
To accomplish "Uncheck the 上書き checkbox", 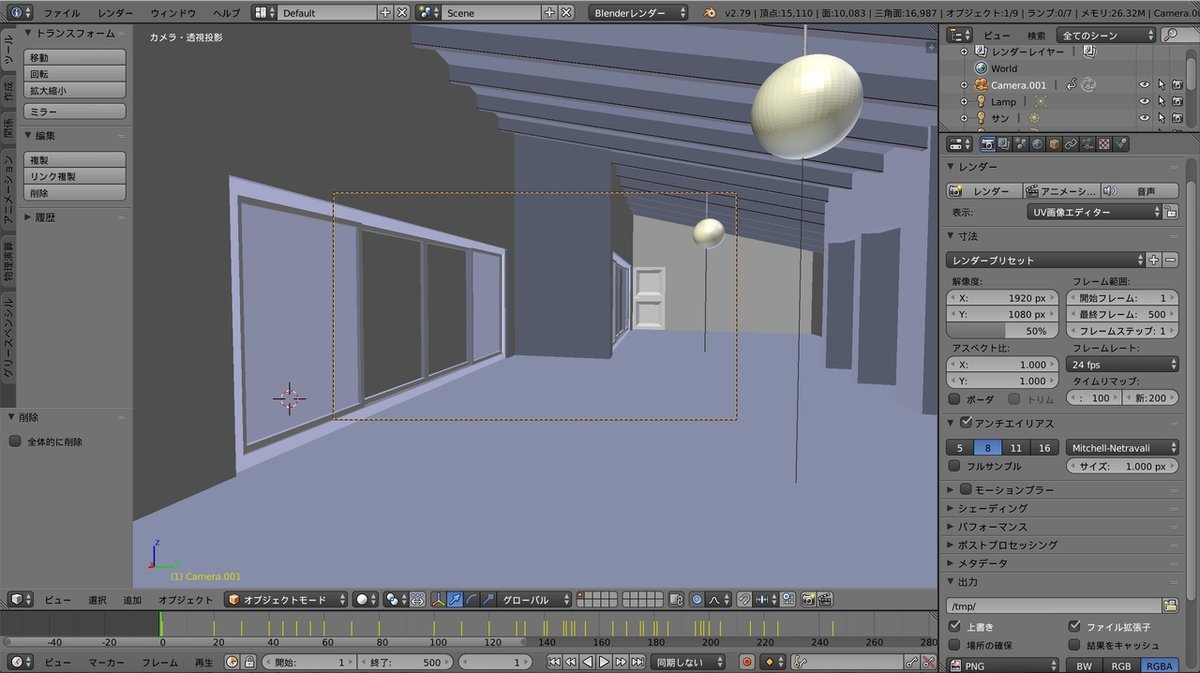I will 954,626.
